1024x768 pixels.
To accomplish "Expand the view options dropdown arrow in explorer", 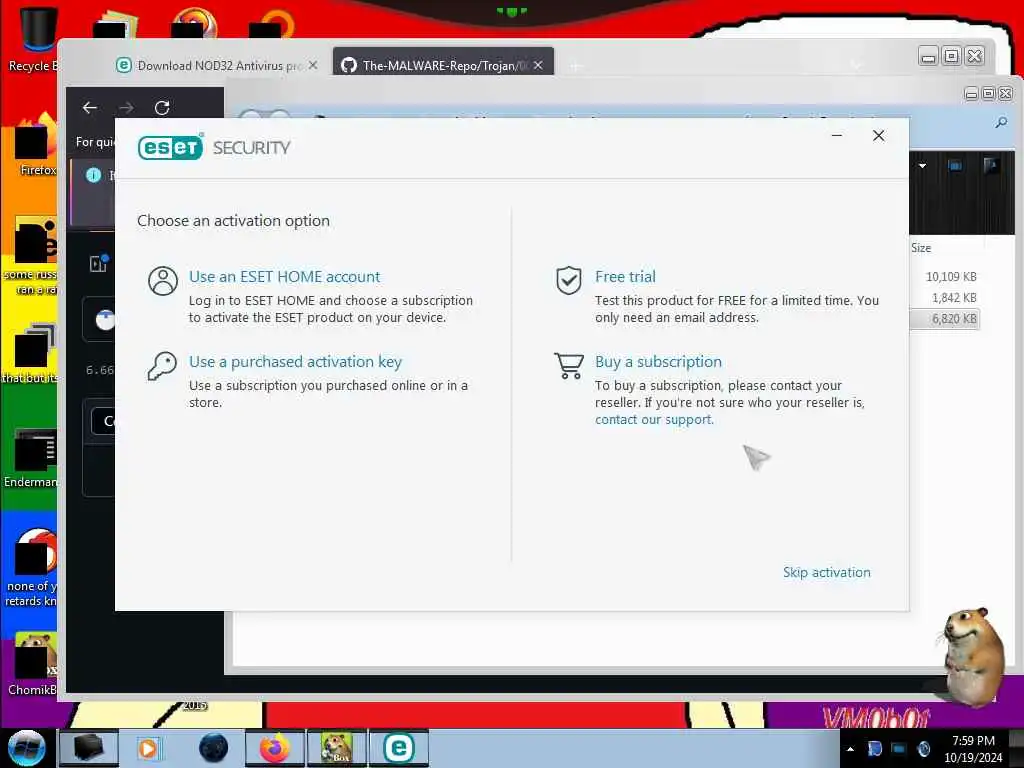I will pos(922,166).
